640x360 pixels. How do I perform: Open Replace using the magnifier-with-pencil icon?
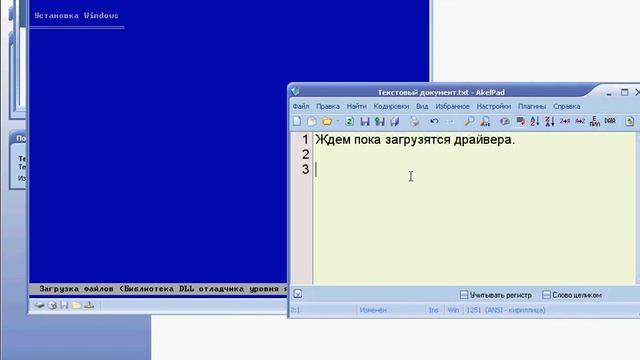point(485,121)
